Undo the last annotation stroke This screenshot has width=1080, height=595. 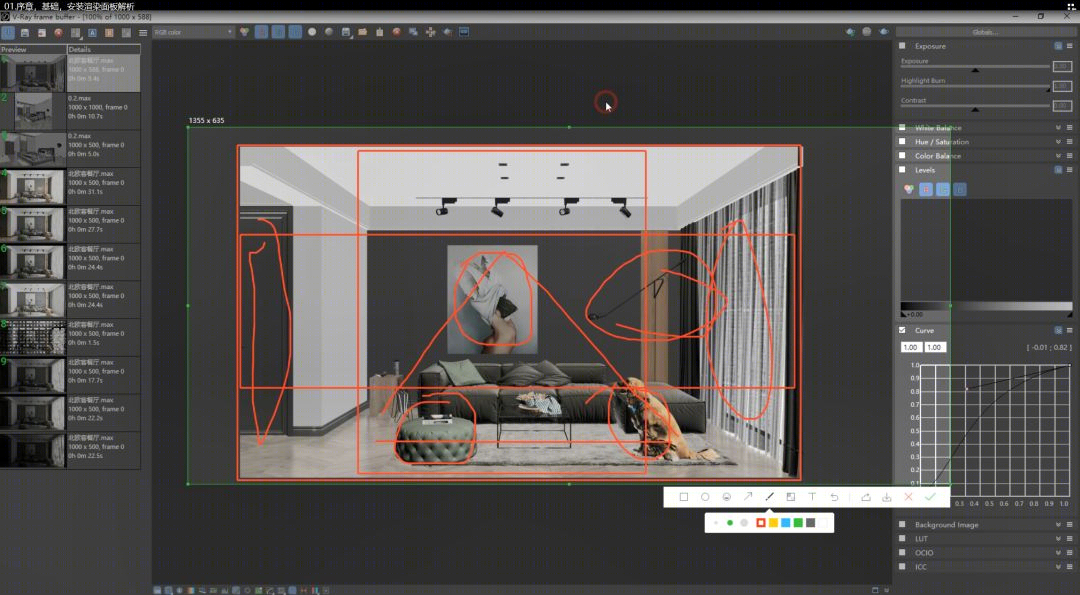(x=834, y=497)
